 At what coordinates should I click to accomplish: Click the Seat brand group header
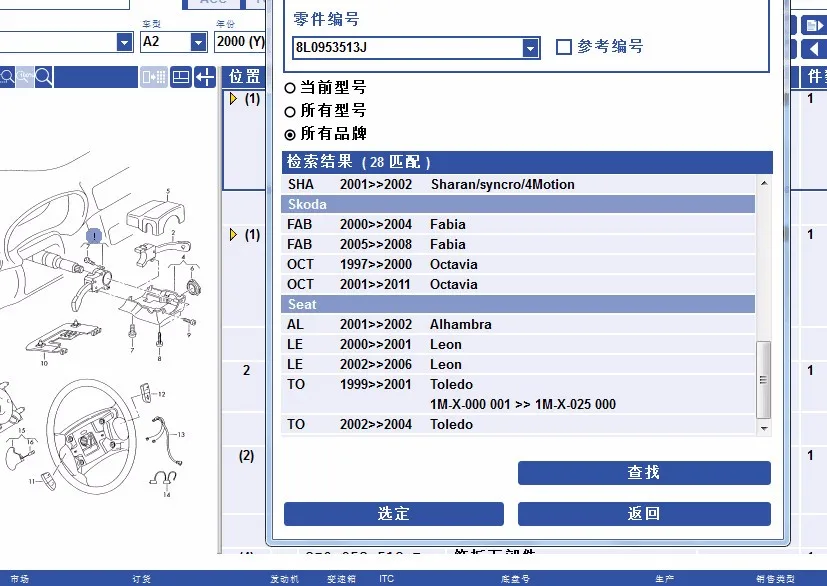click(518, 304)
